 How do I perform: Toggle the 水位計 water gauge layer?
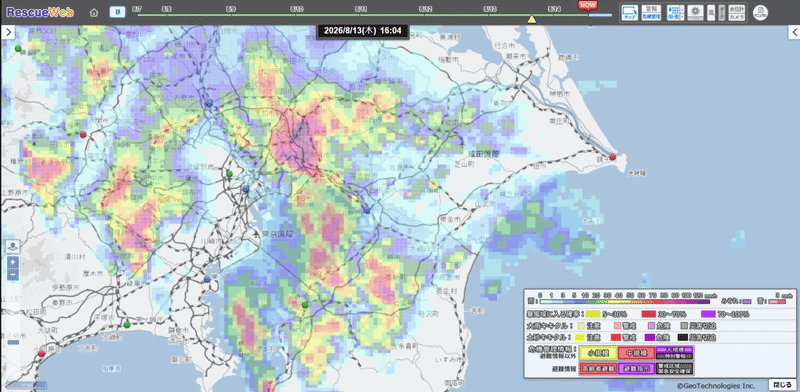pyautogui.click(x=737, y=9)
